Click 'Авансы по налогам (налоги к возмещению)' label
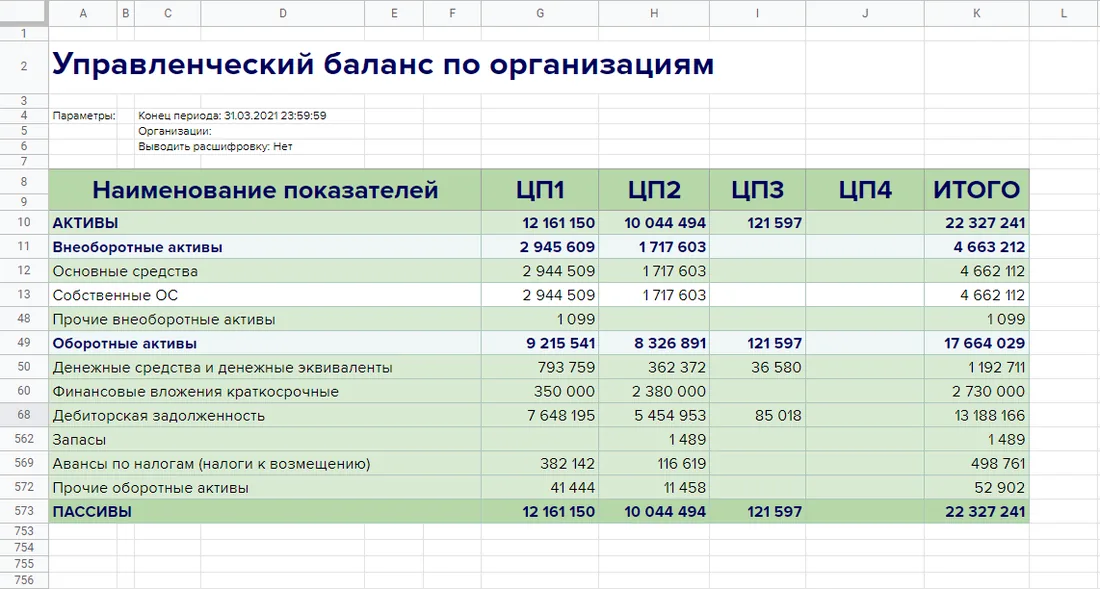Viewport: 1100px width, 589px height. tap(211, 463)
